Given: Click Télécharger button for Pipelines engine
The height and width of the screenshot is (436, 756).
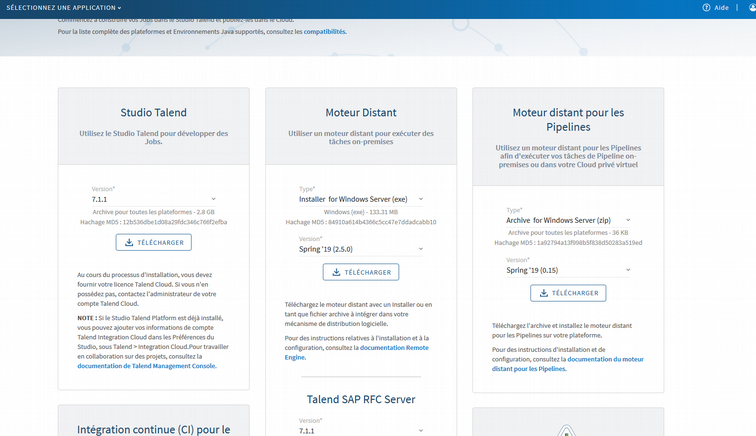Looking at the screenshot, I should tap(568, 293).
